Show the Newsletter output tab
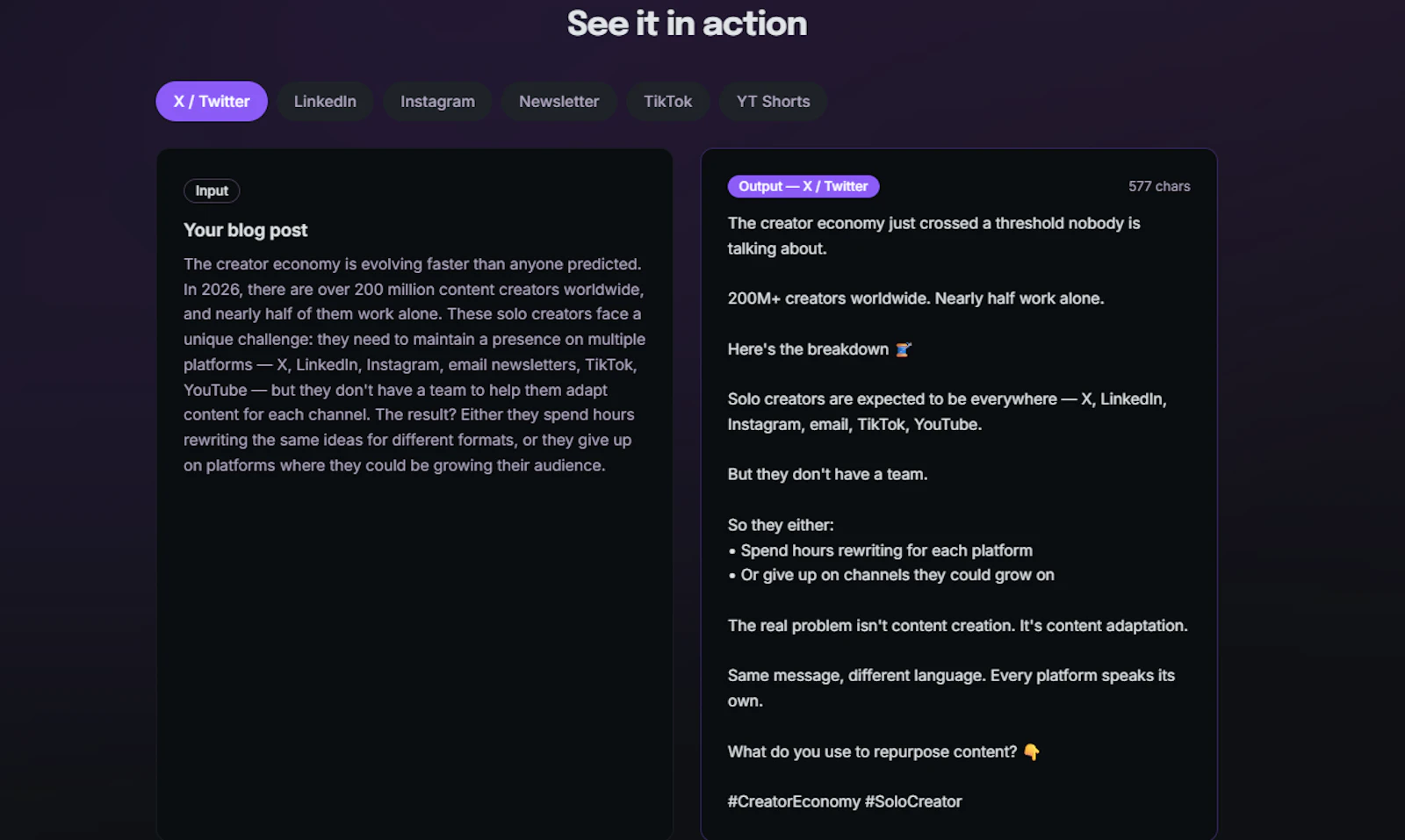The width and height of the screenshot is (1405, 840). pyautogui.click(x=558, y=102)
